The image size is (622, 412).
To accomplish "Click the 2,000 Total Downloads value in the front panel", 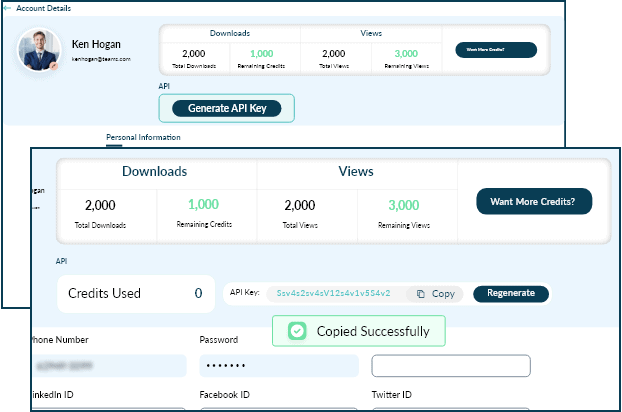I will coord(100,205).
